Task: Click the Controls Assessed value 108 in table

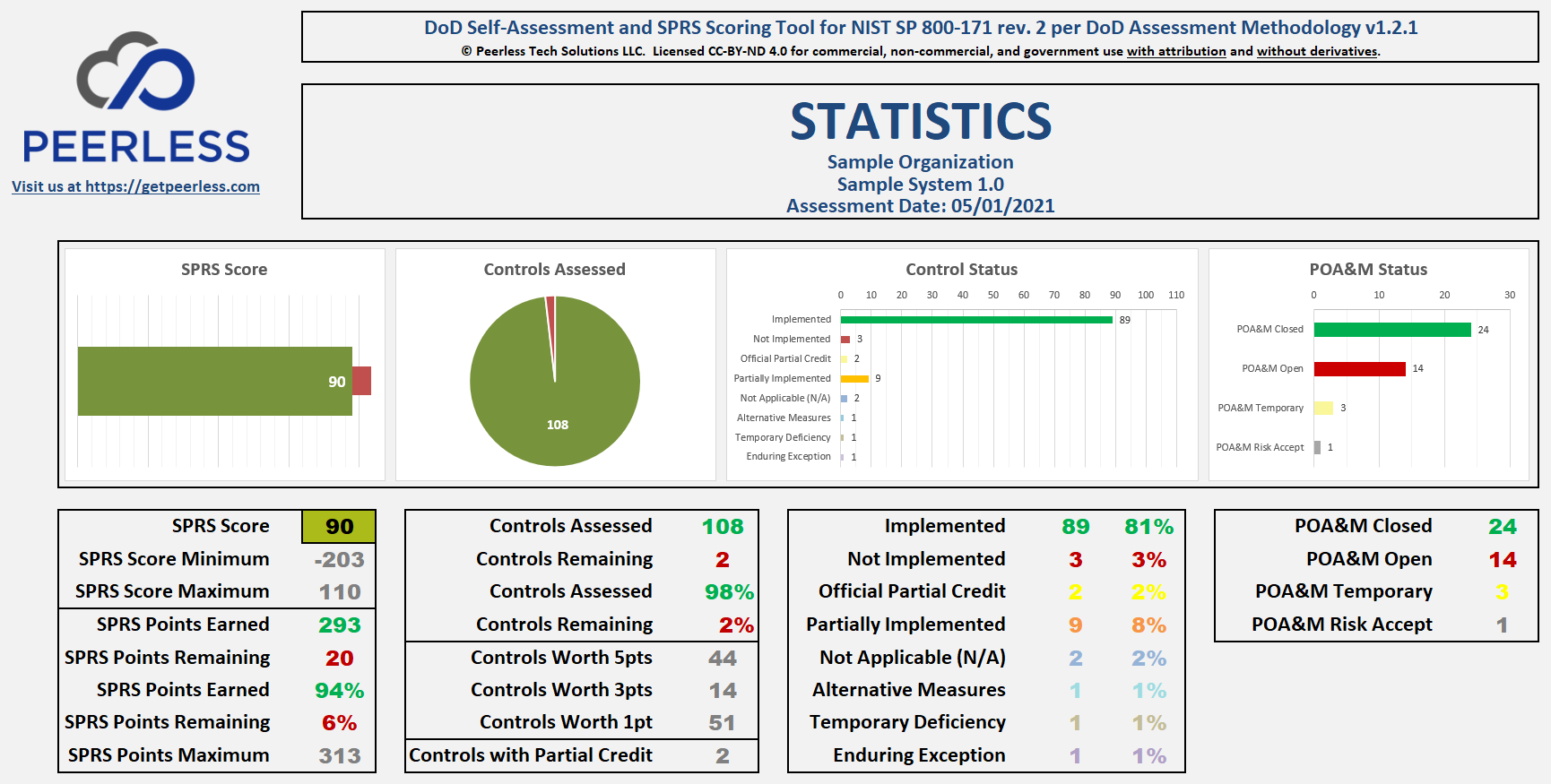Action: (722, 527)
